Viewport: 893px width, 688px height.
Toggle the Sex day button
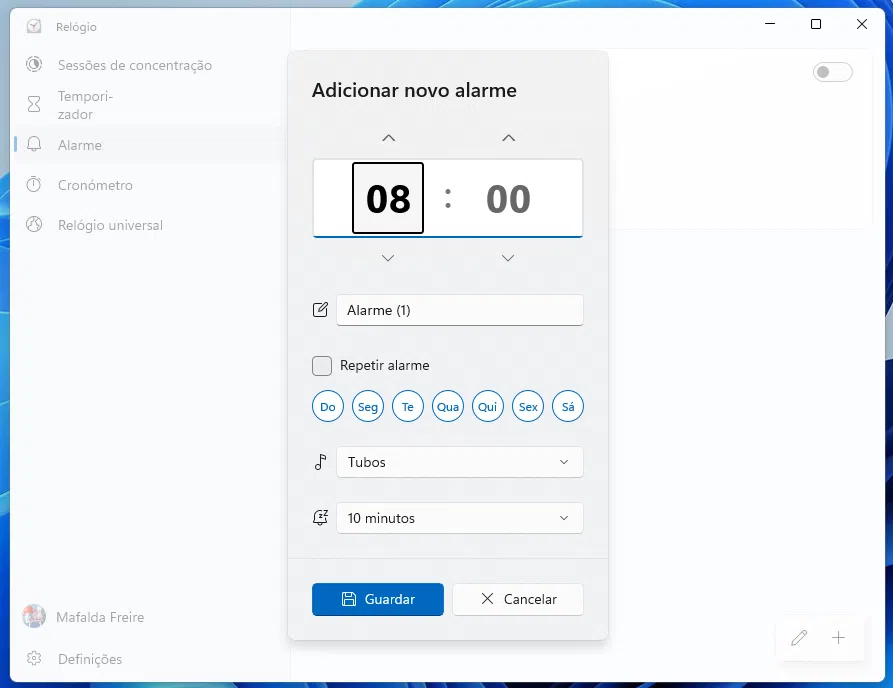[528, 406]
